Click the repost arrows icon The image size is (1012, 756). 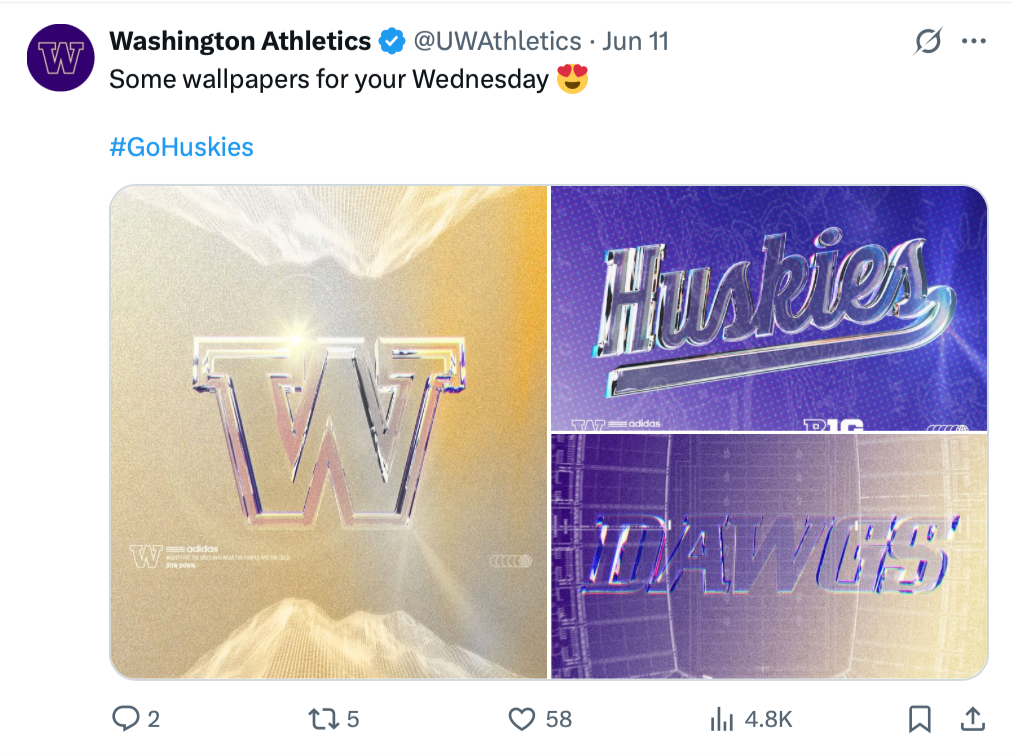[321, 718]
